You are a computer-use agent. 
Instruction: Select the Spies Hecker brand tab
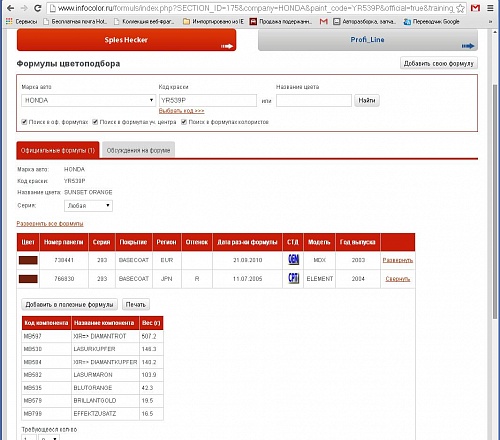[126, 40]
